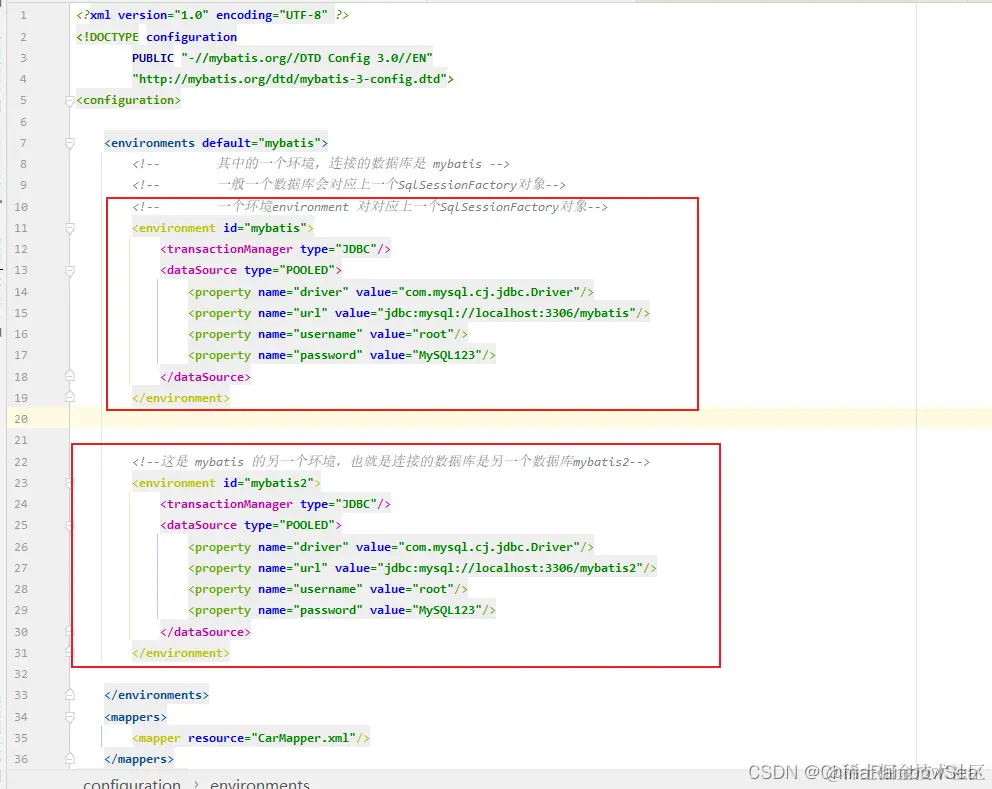Click fold end marker at line 18 closing dataSource

click(70, 376)
